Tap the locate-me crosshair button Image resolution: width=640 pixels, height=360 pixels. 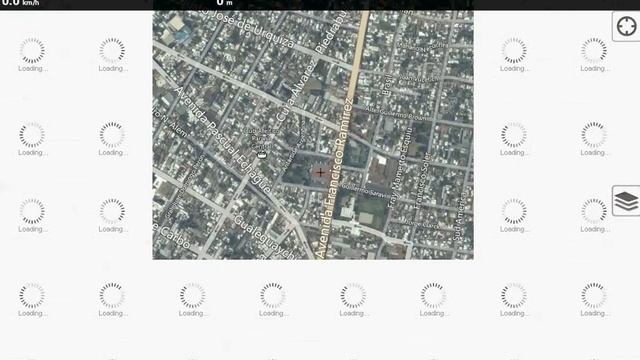(x=626, y=27)
